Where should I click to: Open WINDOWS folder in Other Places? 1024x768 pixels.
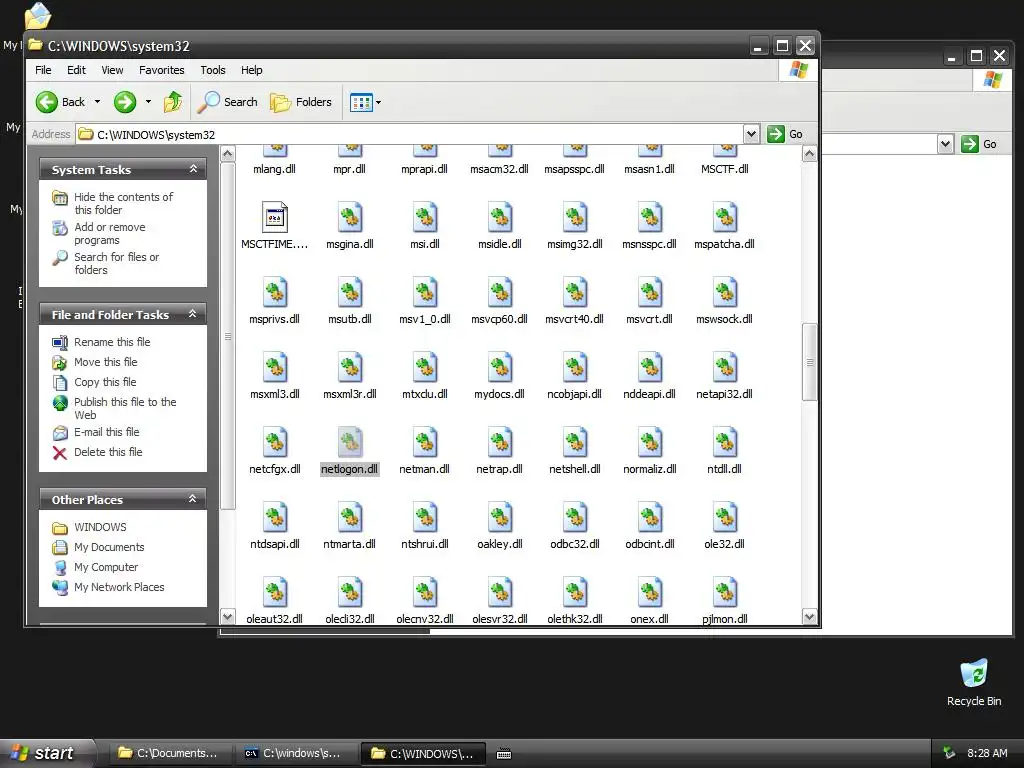(100, 527)
